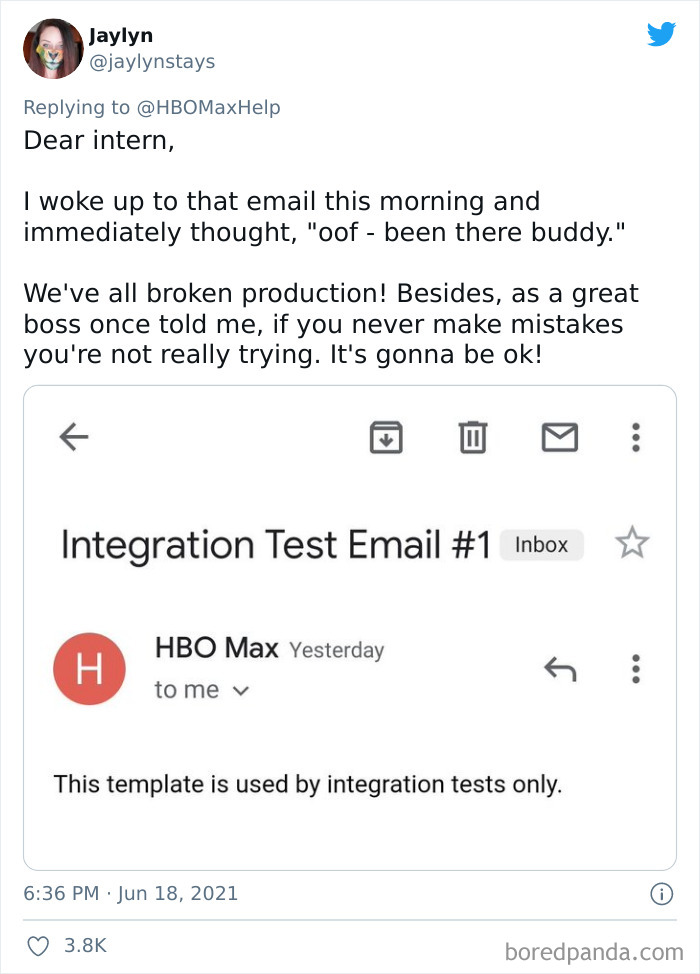This screenshot has width=700, height=974.
Task: Click the HBO Max sender avatar
Action: pos(90,668)
